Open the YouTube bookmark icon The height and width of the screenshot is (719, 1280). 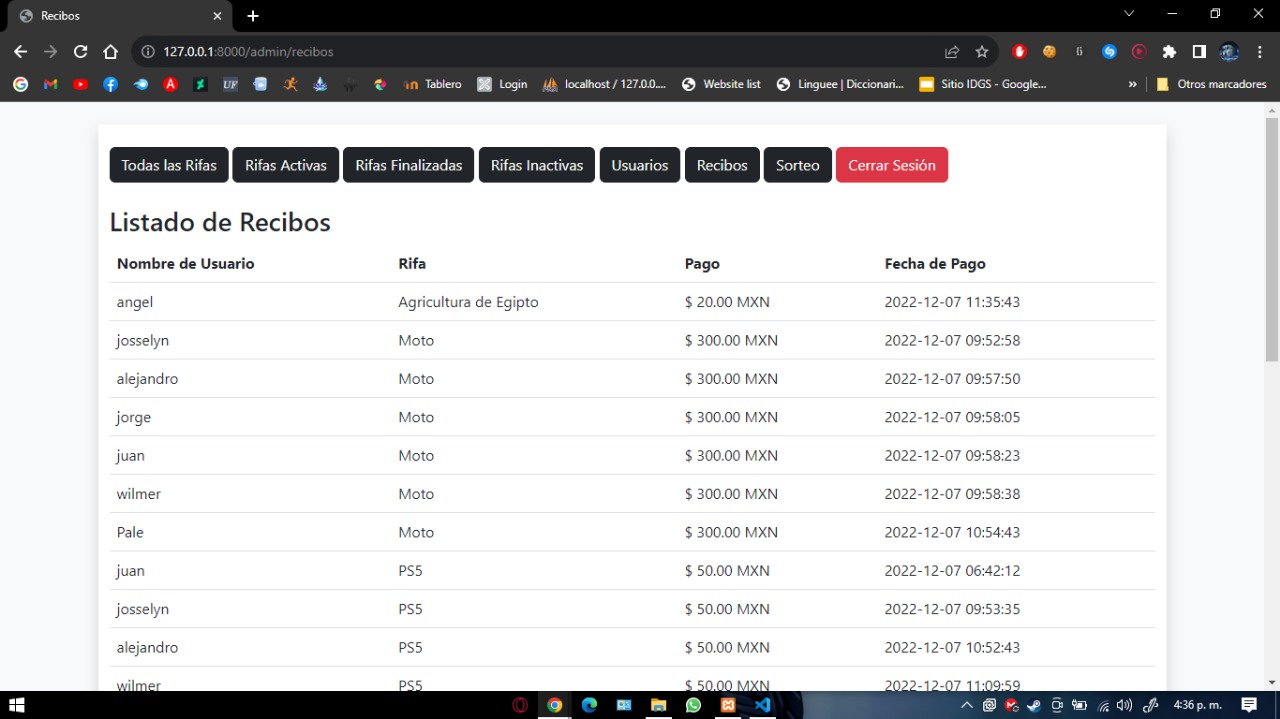(x=80, y=85)
